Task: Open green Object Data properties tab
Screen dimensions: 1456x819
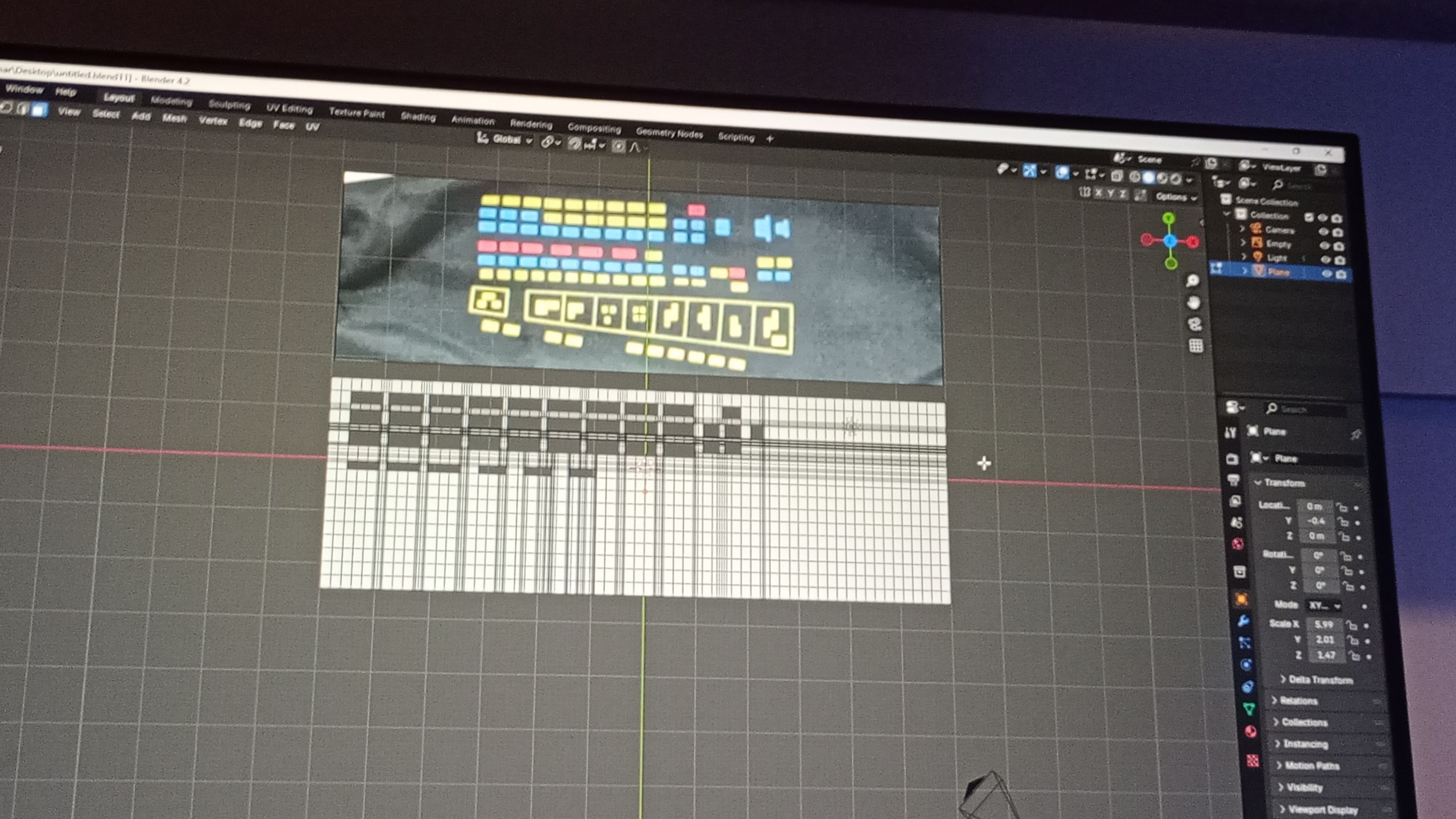Action: coord(1249,709)
